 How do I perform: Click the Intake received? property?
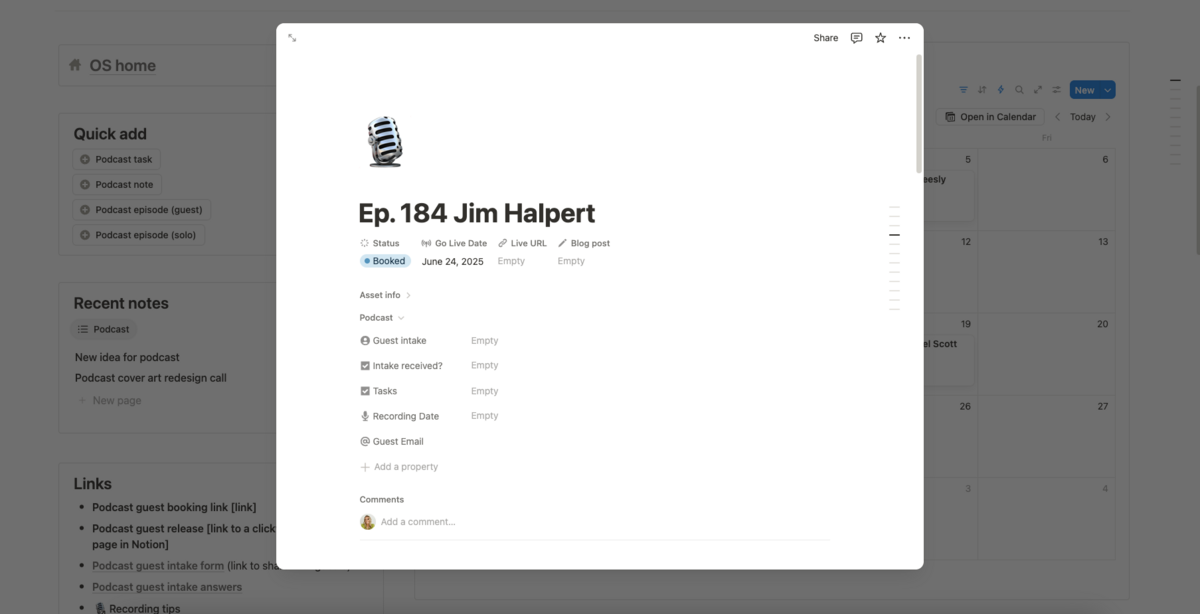(401, 366)
